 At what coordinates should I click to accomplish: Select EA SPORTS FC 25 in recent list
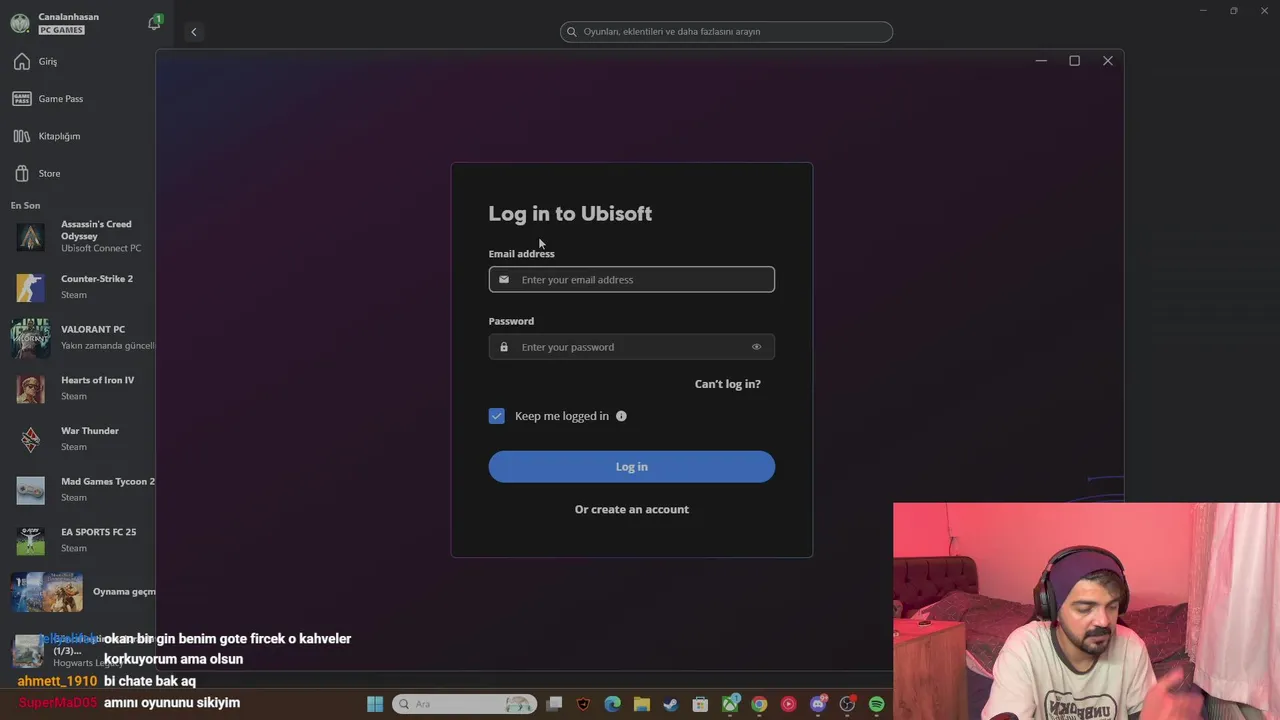tap(80, 540)
